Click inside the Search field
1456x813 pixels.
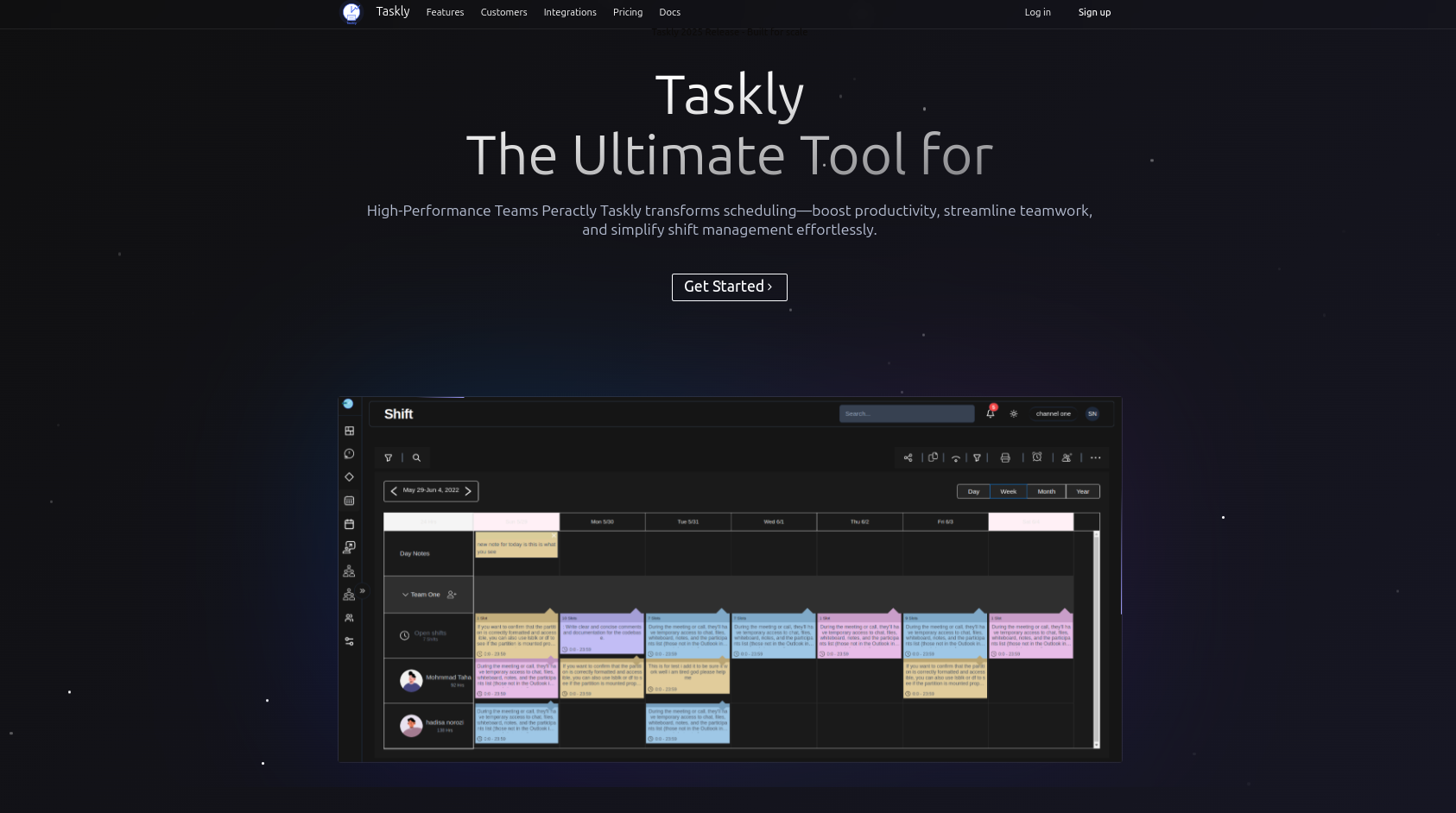tap(906, 413)
